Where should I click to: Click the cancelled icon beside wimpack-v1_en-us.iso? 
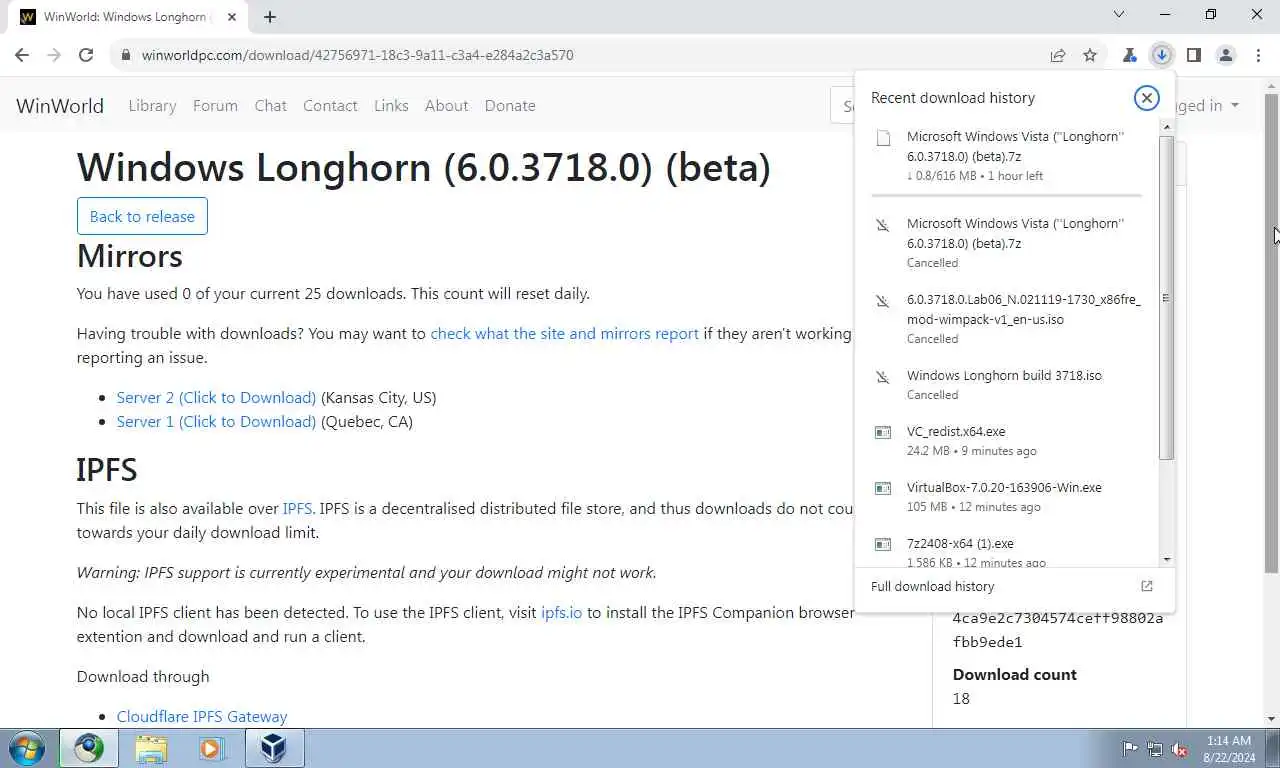coord(882,301)
